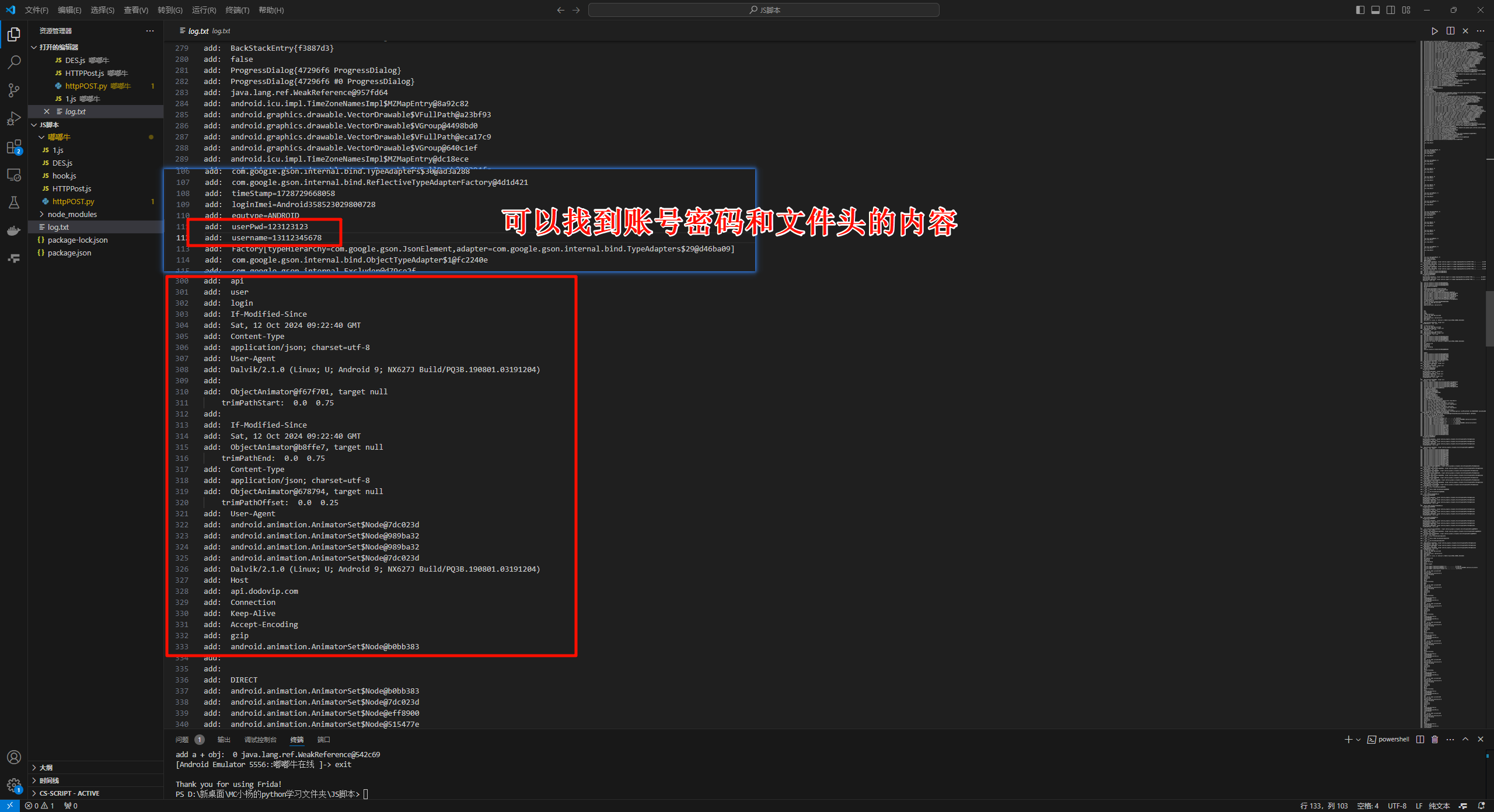The height and width of the screenshot is (812, 1494).
Task: Open the Search view in activity bar
Action: 14,62
